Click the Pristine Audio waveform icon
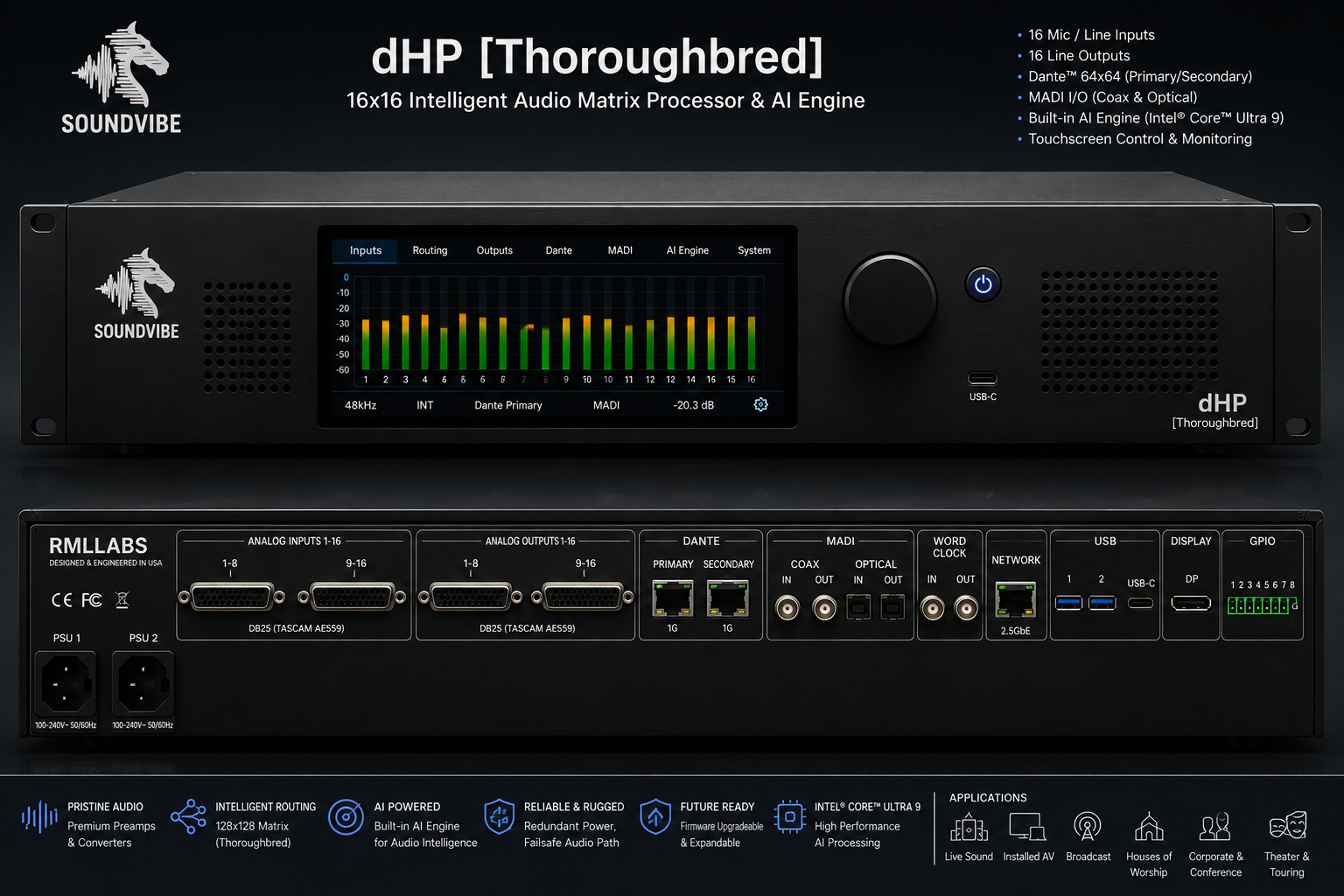1344x896 pixels. [x=39, y=818]
